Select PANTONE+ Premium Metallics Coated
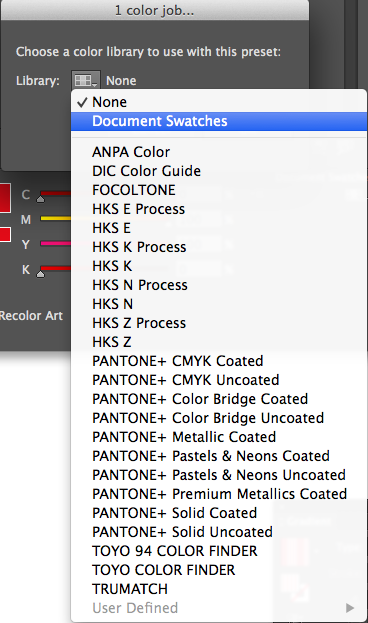The width and height of the screenshot is (368, 623). [219, 494]
